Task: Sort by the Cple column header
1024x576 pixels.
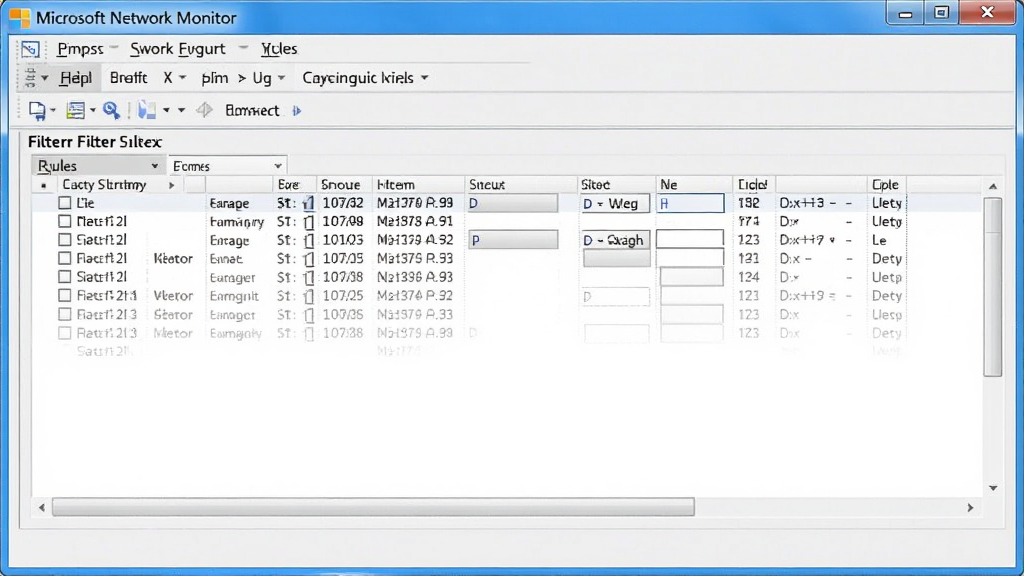Action: (886, 185)
